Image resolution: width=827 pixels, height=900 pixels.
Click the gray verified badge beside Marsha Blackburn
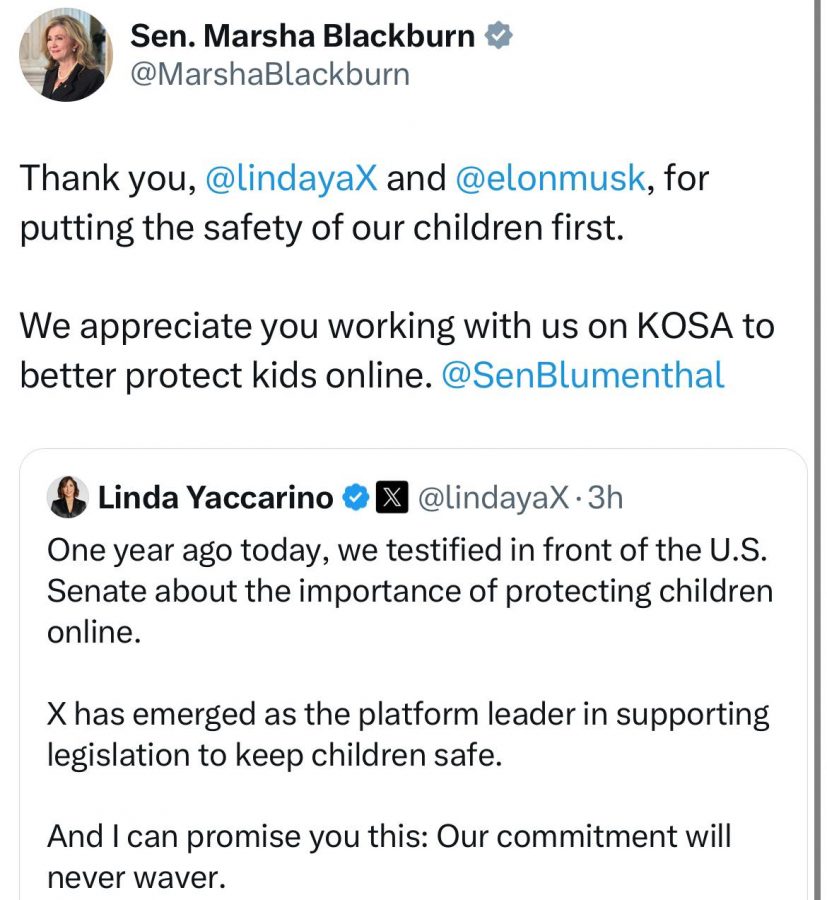coord(499,36)
